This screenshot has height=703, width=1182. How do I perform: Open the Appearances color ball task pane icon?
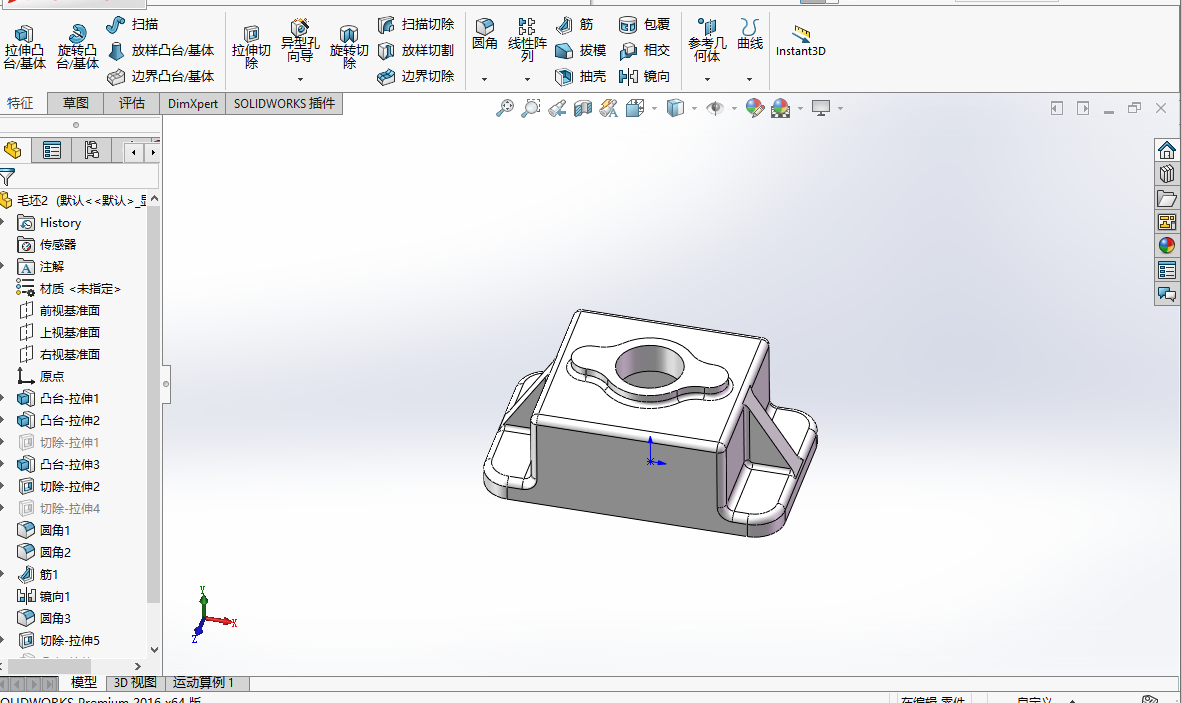1167,246
